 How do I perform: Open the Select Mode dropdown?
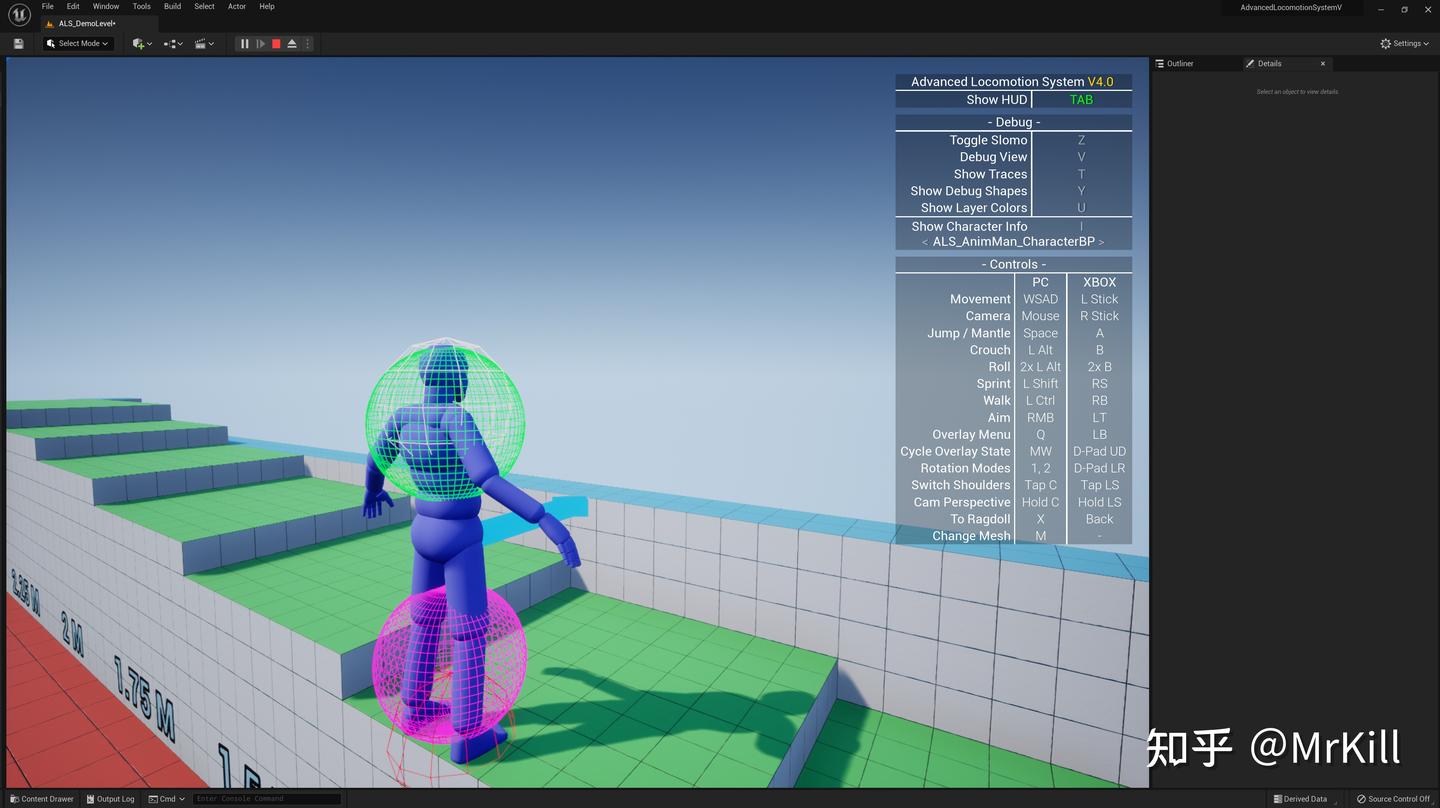point(78,44)
